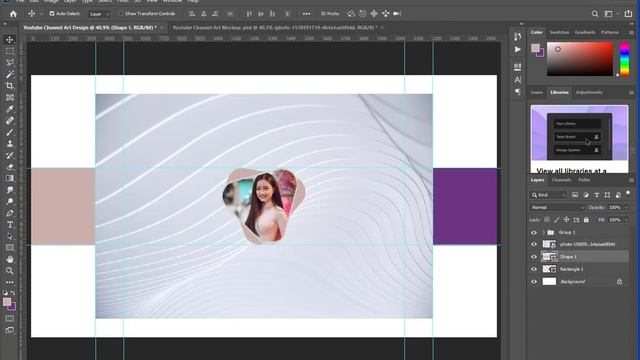The height and width of the screenshot is (360, 640).
Task: Select the Pen tool
Action: (x=10, y=213)
